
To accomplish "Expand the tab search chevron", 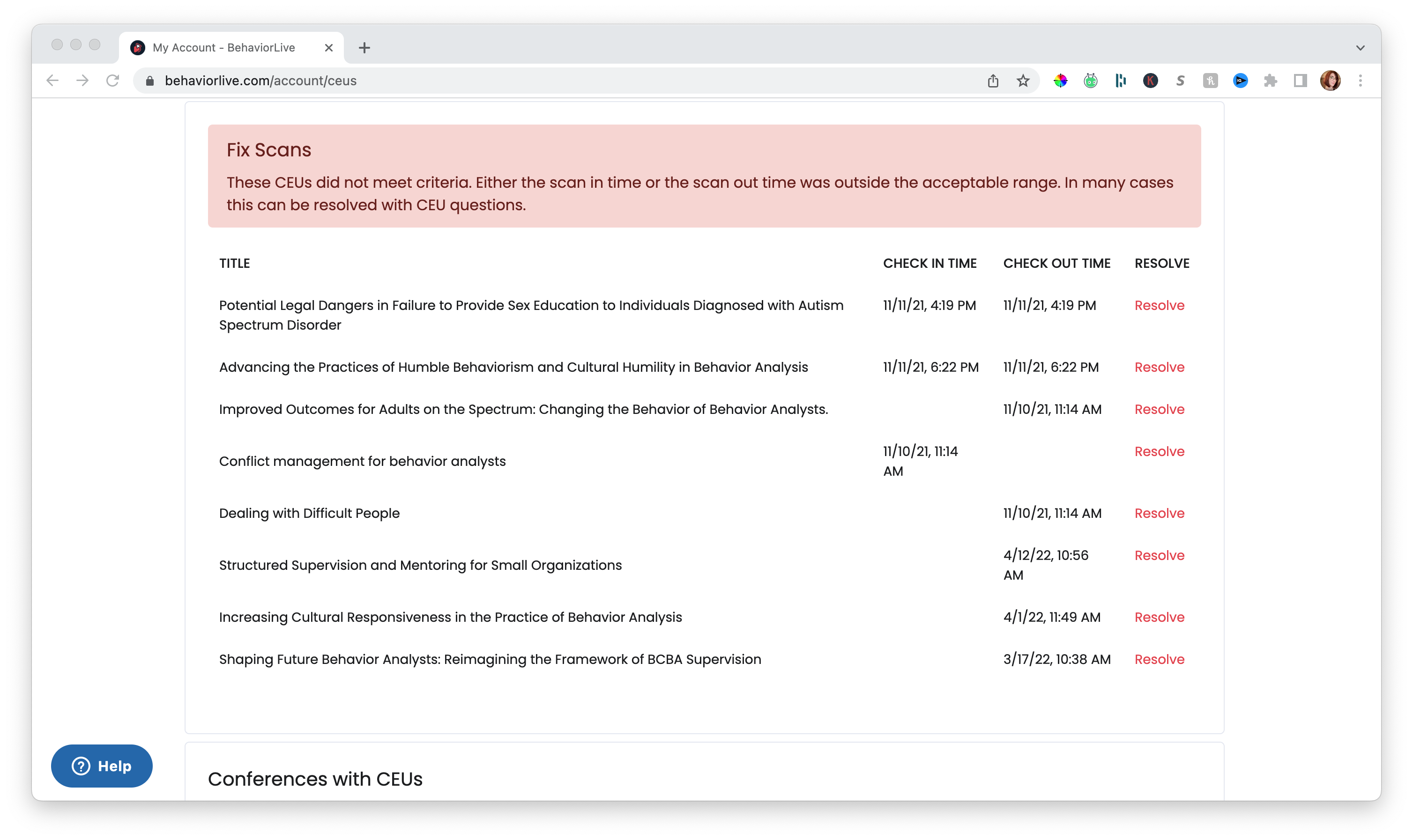I will pyautogui.click(x=1361, y=48).
